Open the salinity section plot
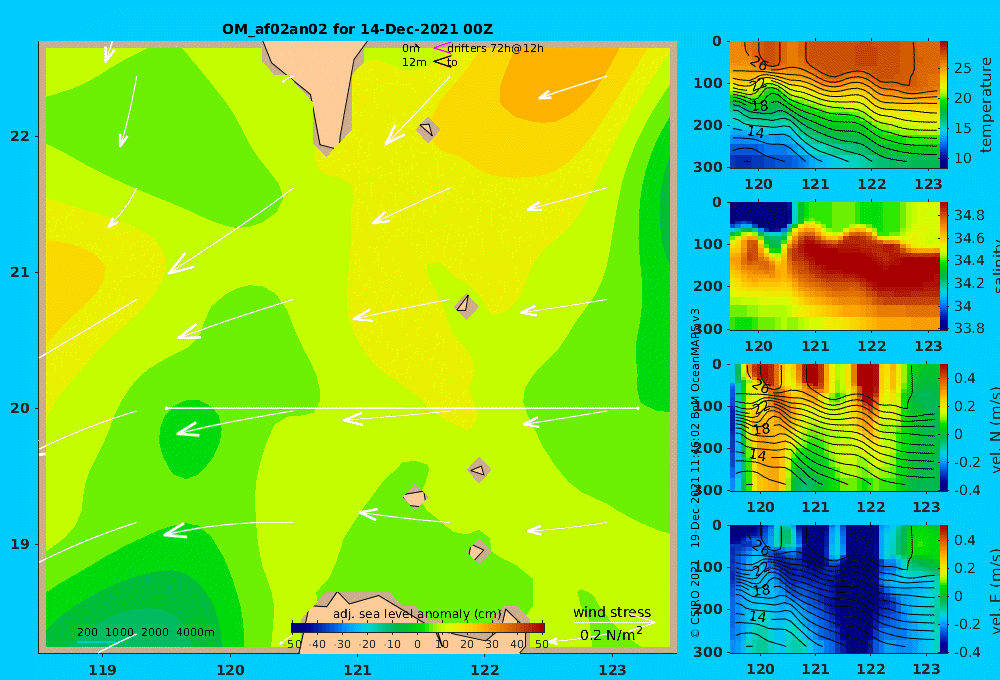The image size is (1000, 680). (x=834, y=266)
